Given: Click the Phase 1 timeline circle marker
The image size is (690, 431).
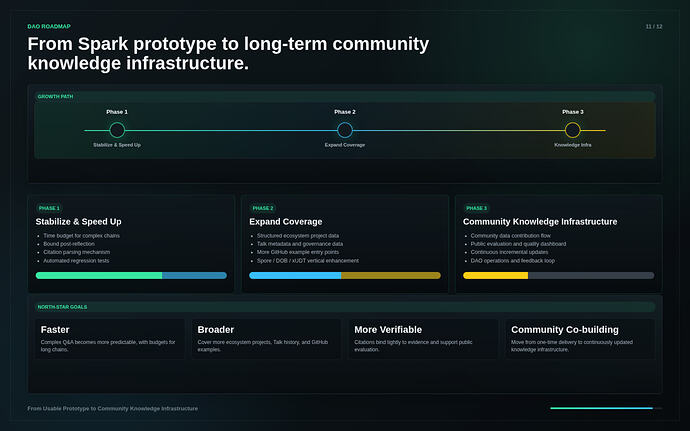Looking at the screenshot, I should click(x=117, y=130).
